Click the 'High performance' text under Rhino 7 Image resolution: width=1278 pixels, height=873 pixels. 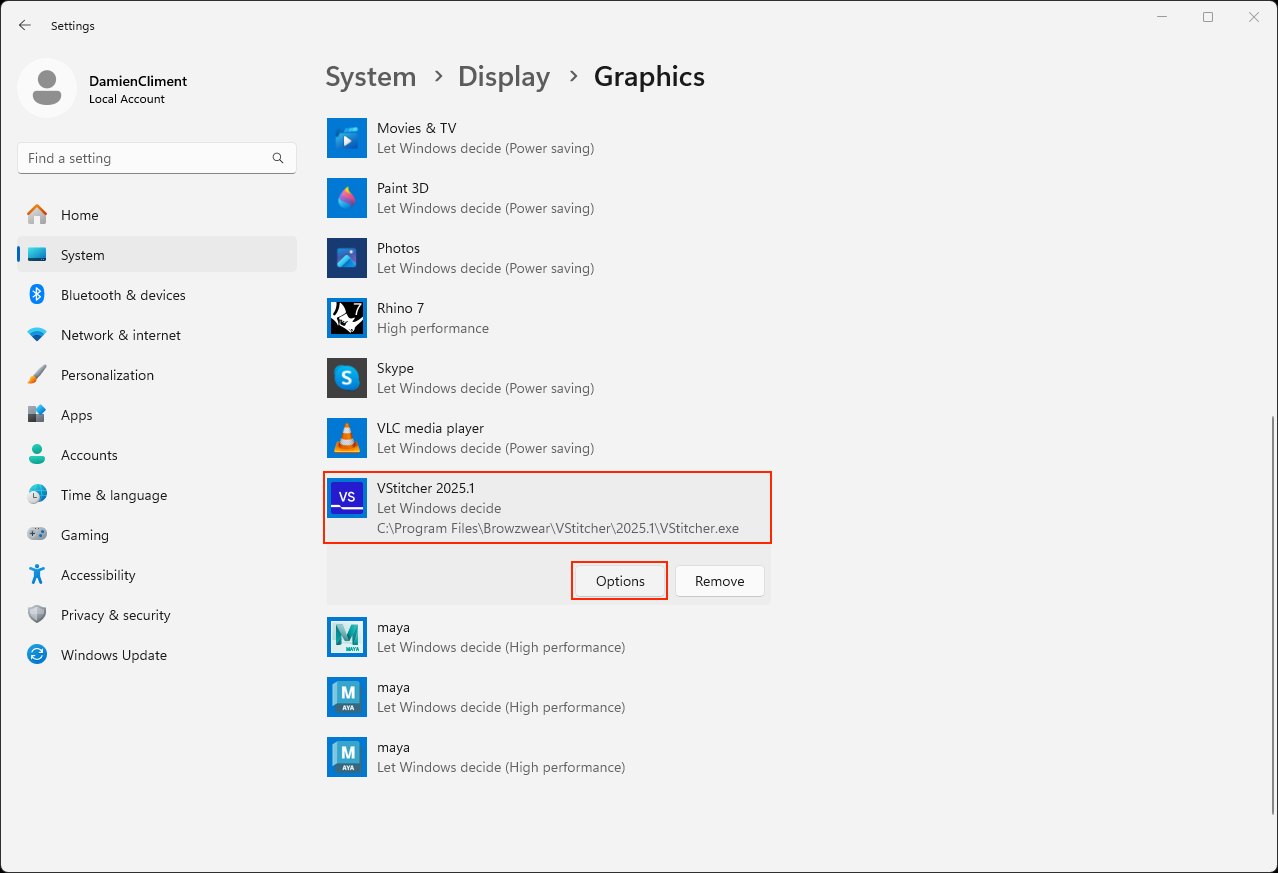(433, 328)
